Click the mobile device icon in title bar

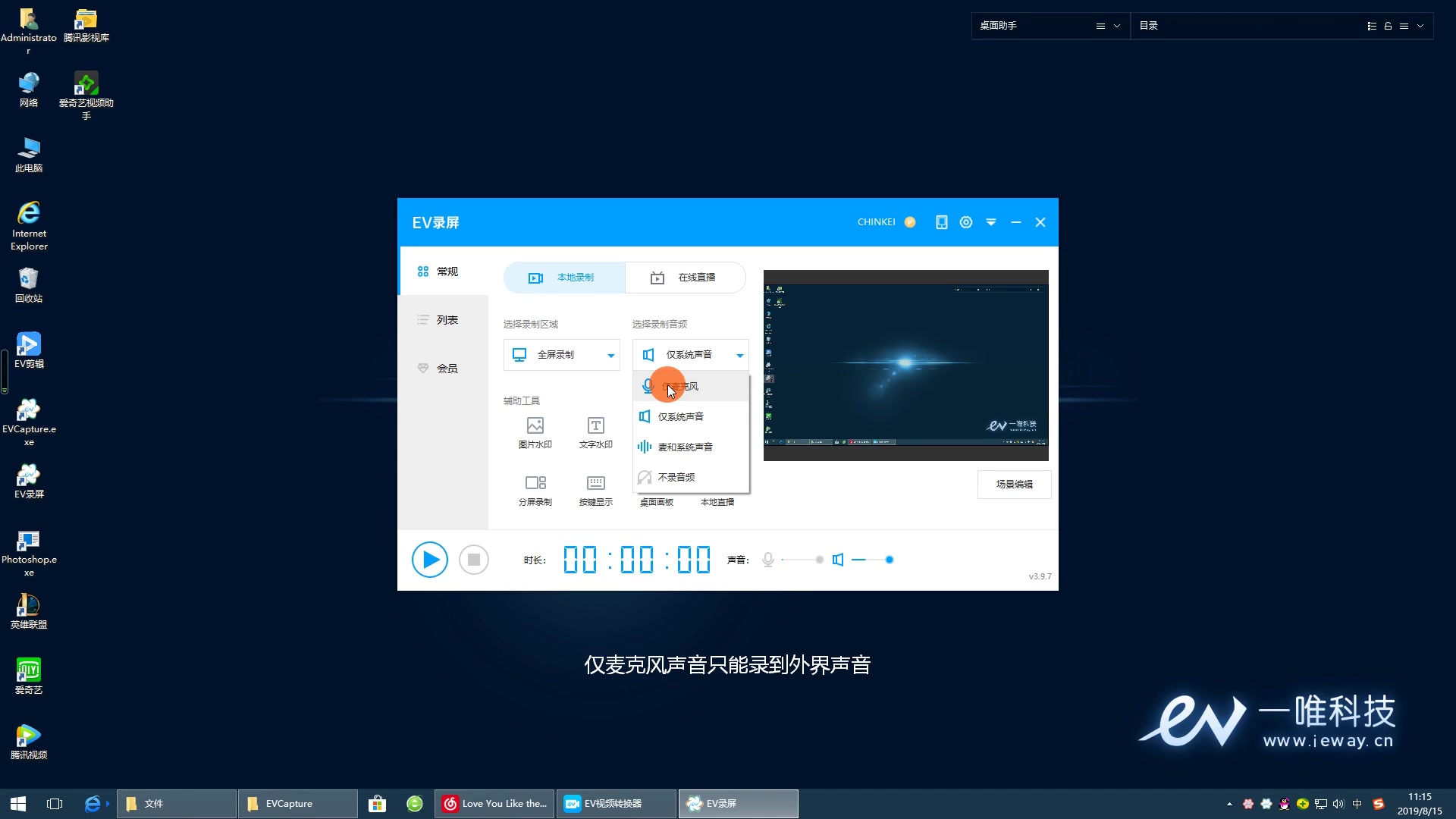[941, 221]
